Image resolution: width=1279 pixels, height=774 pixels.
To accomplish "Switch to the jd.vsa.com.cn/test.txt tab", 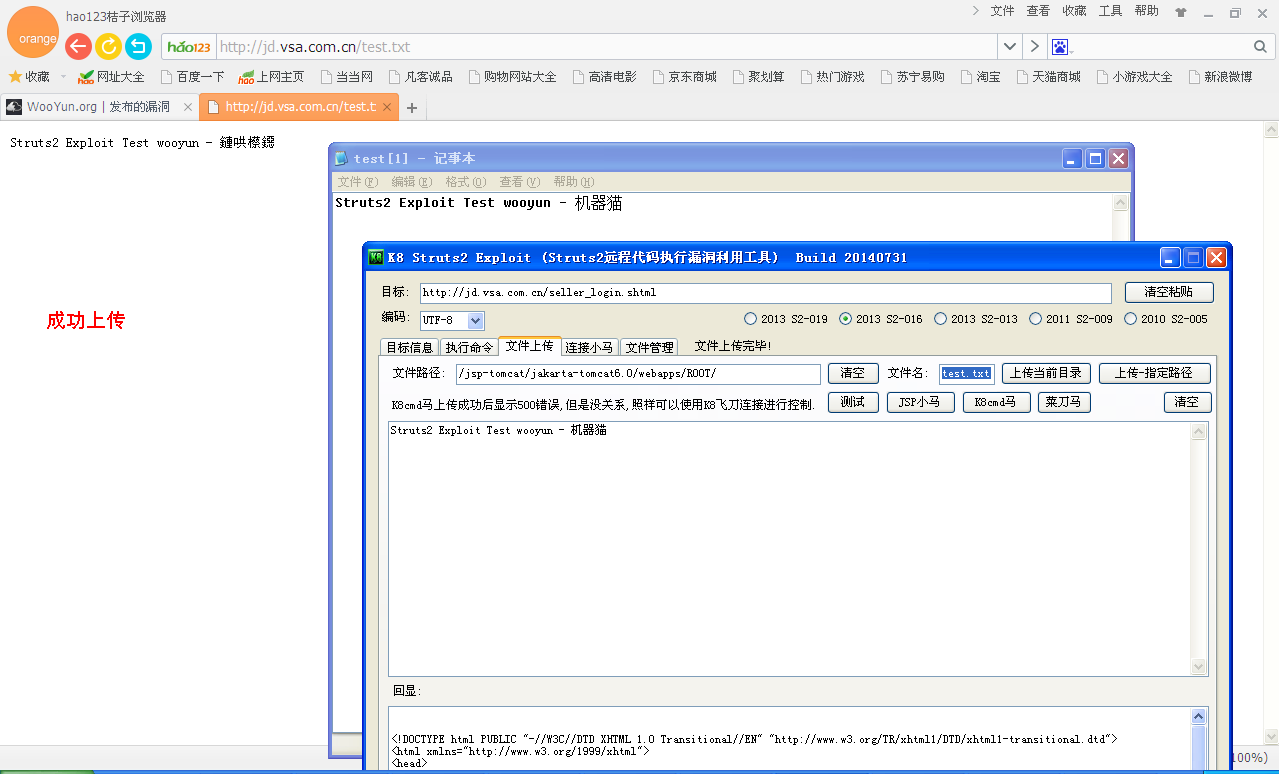I will click(x=299, y=107).
